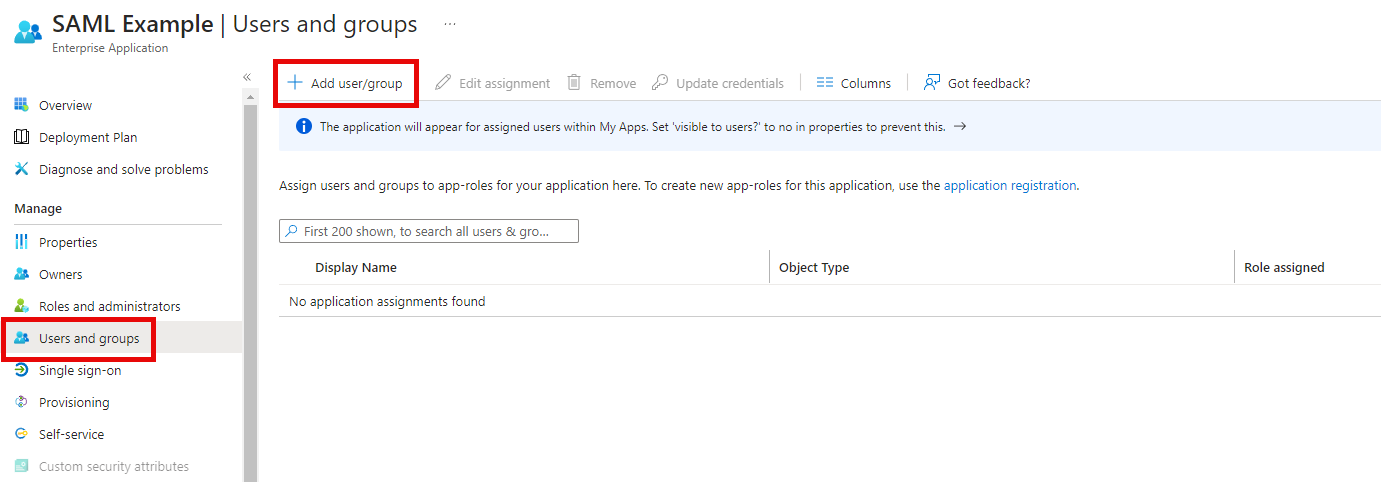Screen dimensions: 1381x482
Task: Sort by the Display Name column header
Action: (356, 267)
